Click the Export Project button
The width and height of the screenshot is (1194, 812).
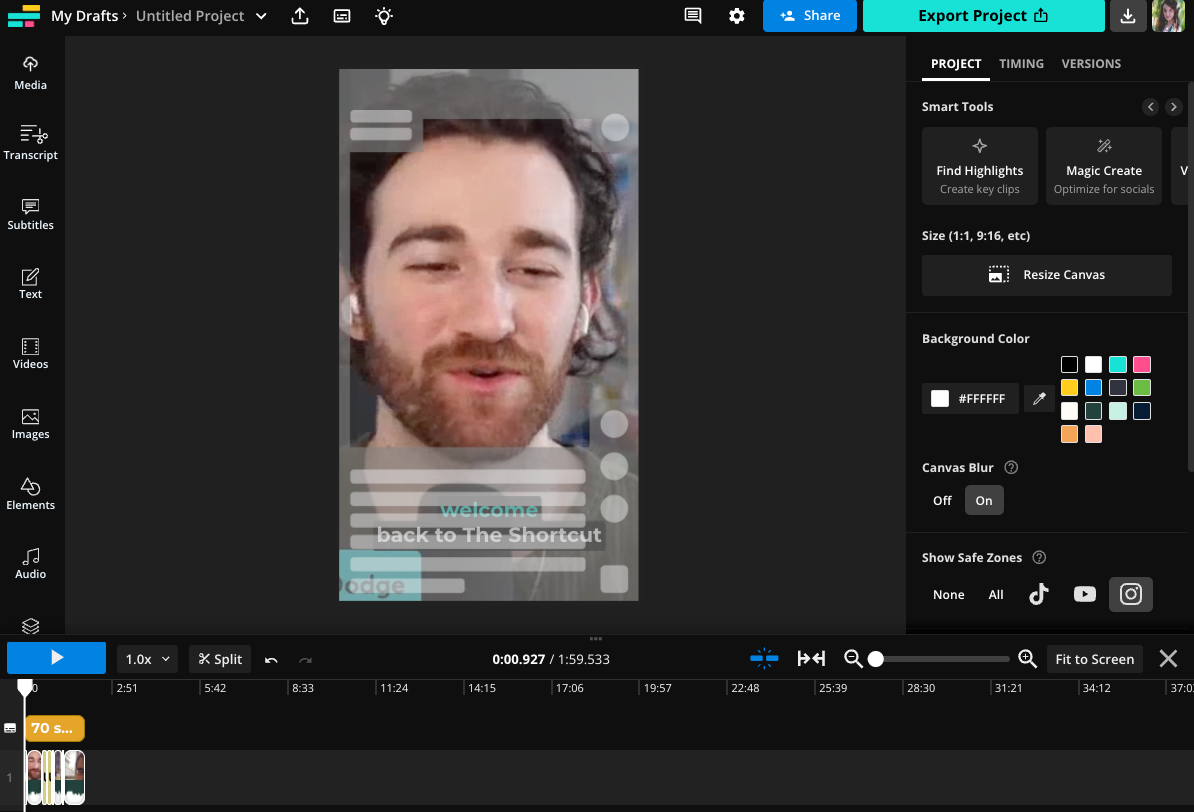pyautogui.click(x=983, y=16)
